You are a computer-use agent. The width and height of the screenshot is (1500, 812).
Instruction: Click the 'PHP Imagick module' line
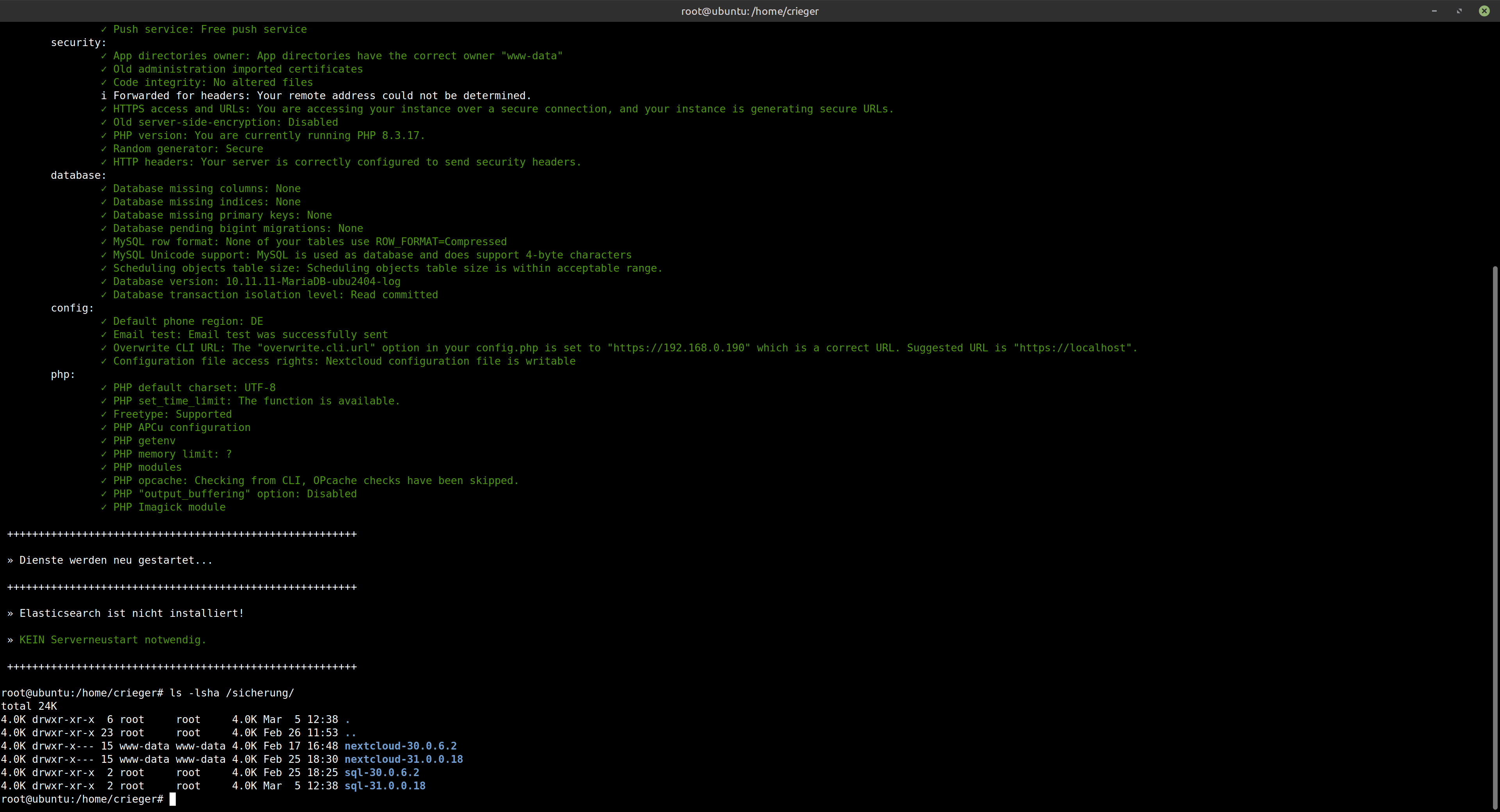click(x=163, y=507)
